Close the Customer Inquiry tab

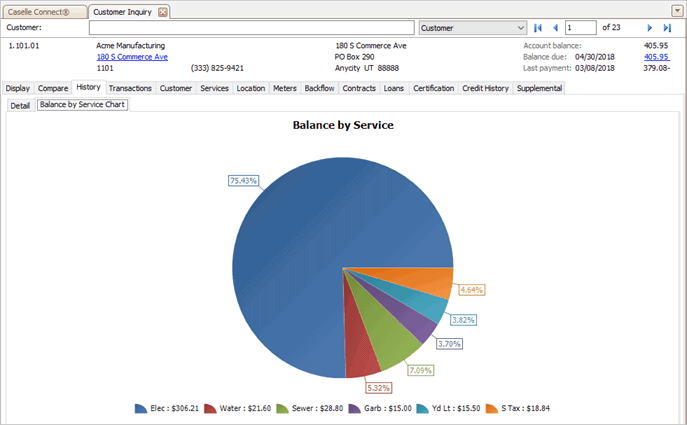pyautogui.click(x=163, y=12)
